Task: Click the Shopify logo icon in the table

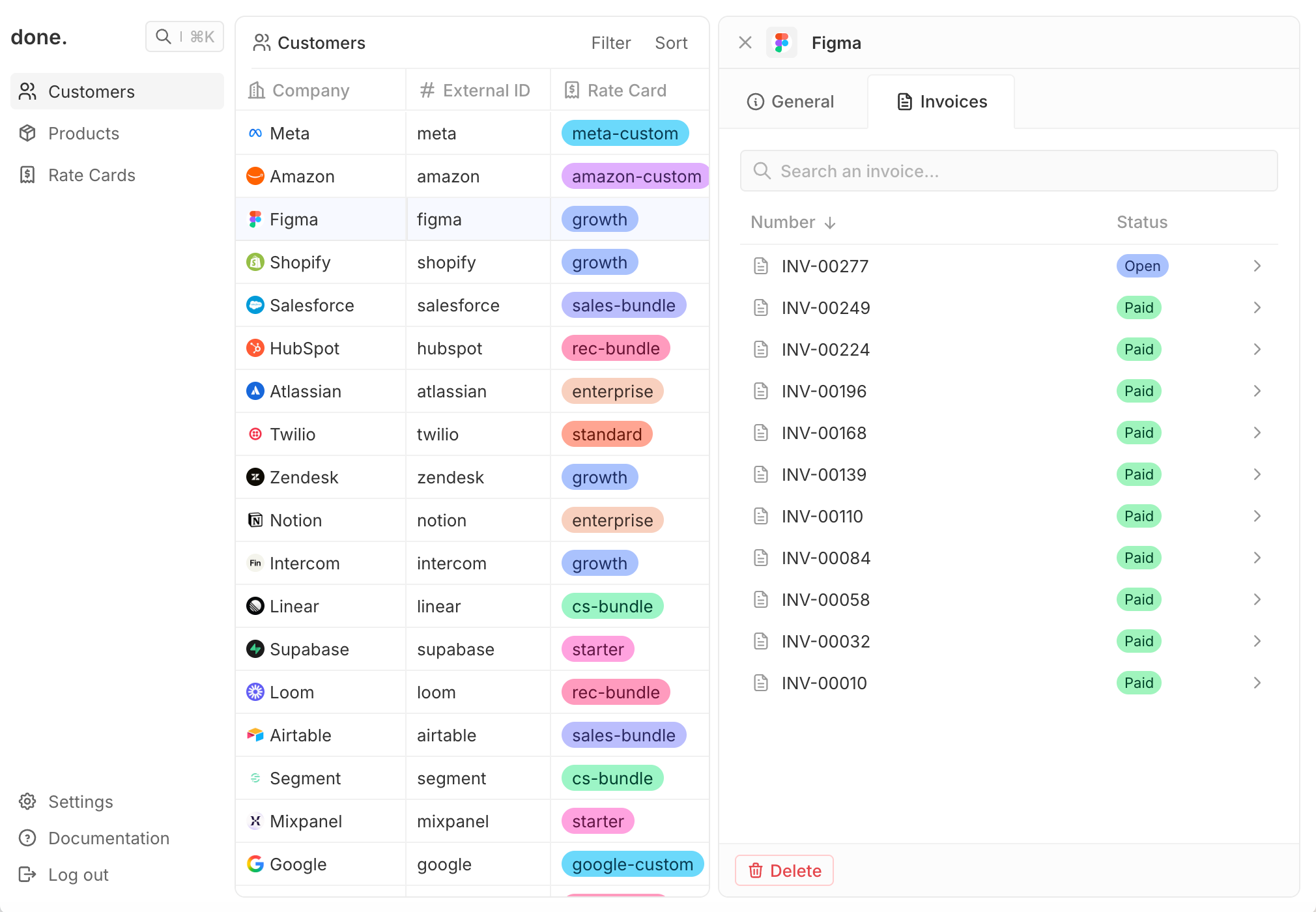Action: [x=255, y=262]
